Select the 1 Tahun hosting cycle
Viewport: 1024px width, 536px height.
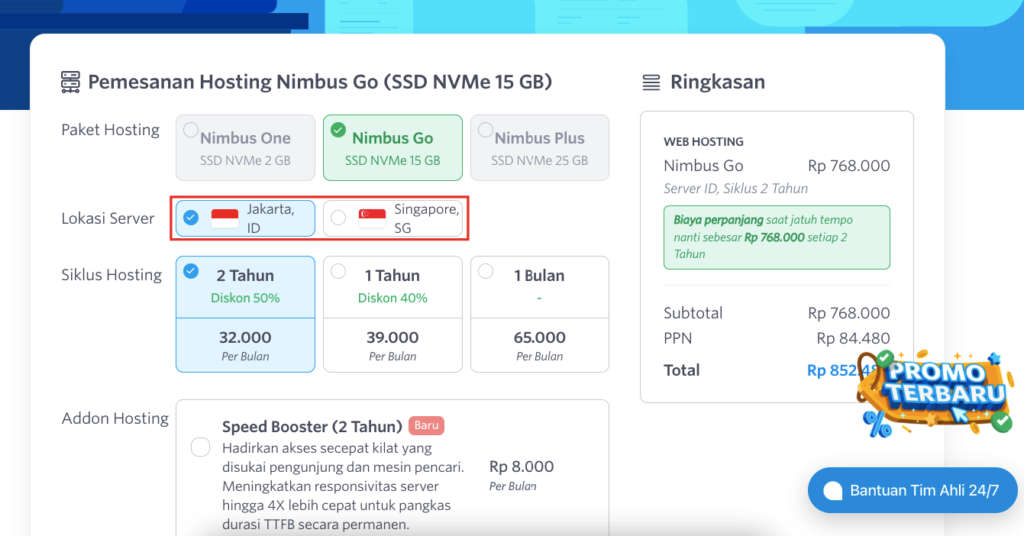(x=392, y=314)
